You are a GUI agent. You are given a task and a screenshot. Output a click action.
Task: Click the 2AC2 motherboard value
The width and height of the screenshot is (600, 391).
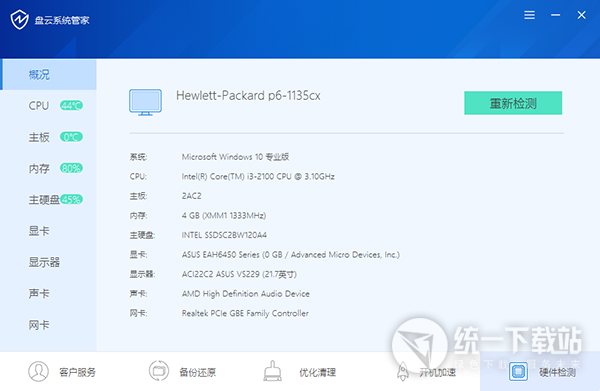point(191,196)
